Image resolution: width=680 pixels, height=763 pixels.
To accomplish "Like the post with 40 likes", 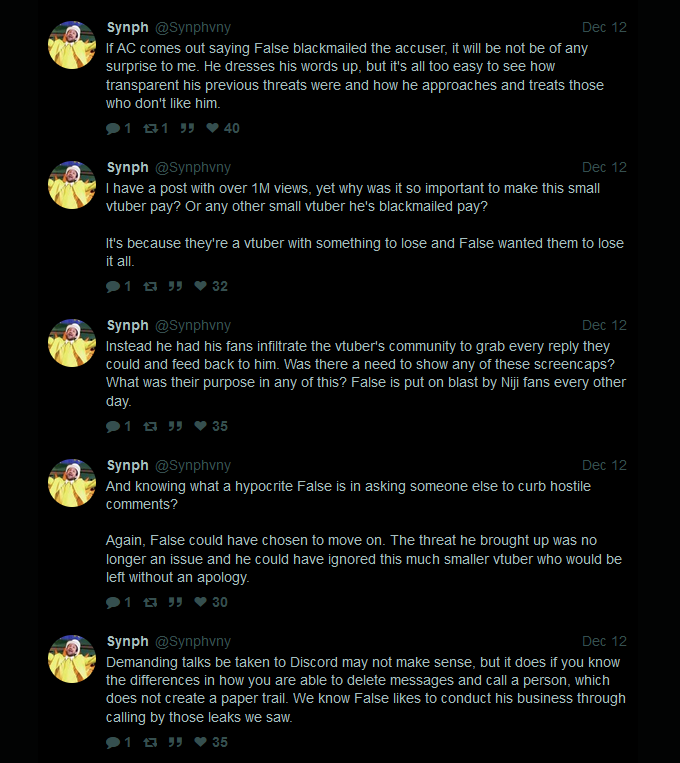I will (212, 128).
